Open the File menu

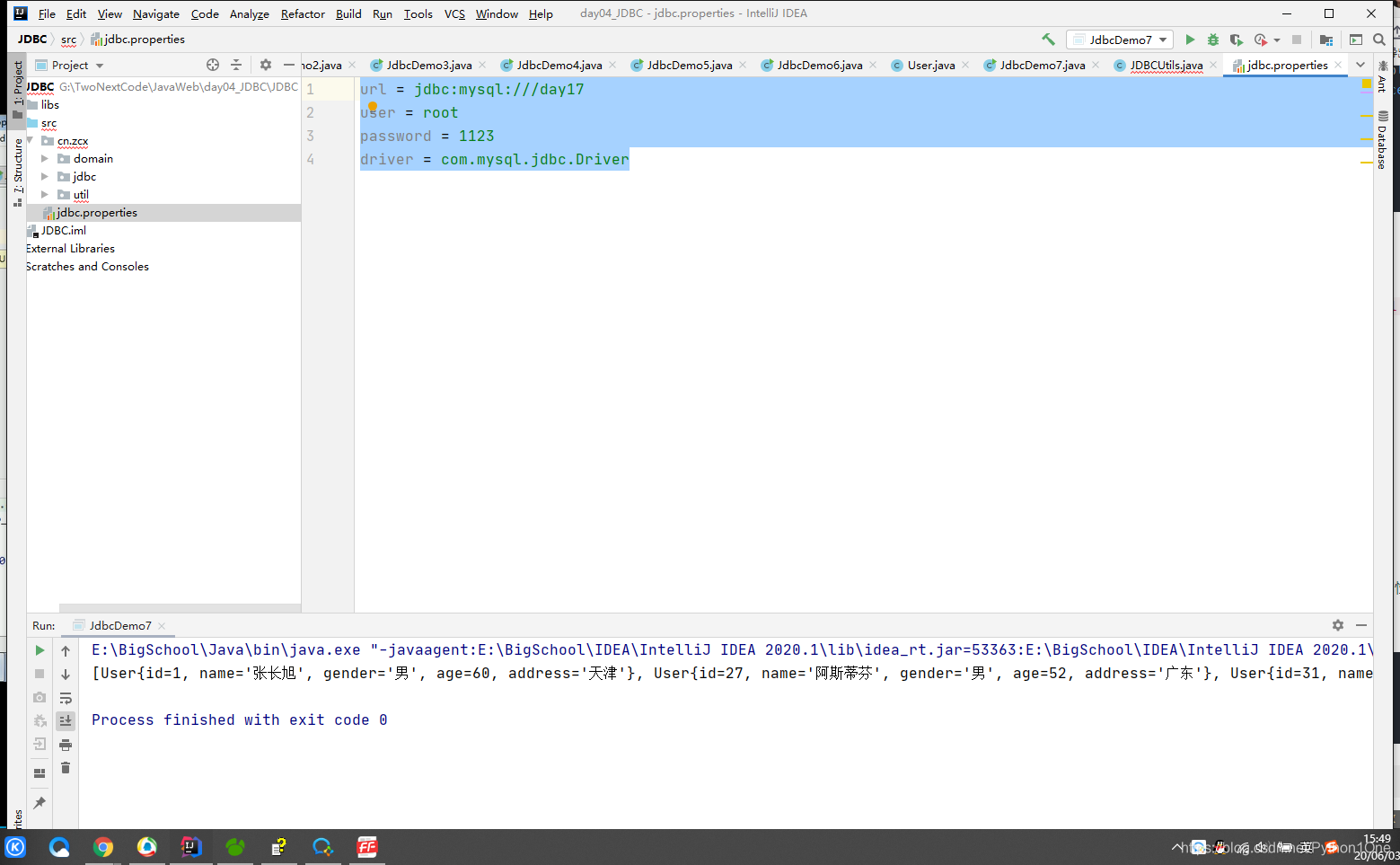(x=47, y=13)
